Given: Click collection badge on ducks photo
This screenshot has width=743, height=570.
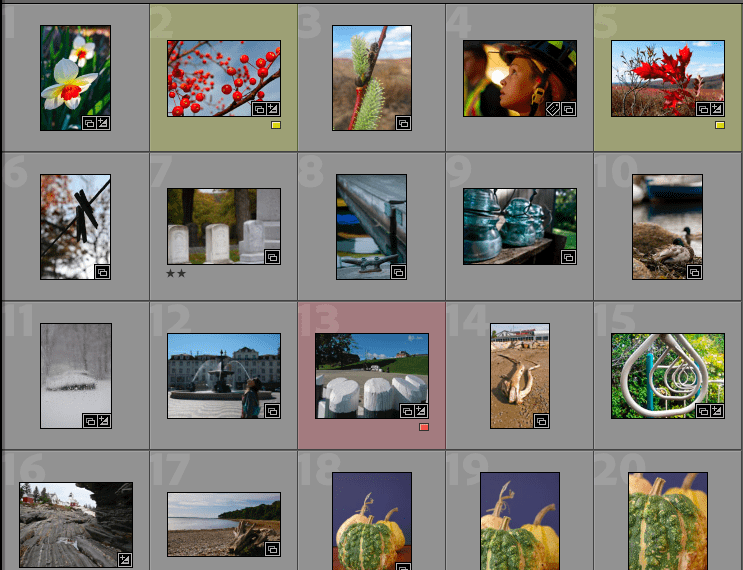Looking at the screenshot, I should pyautogui.click(x=694, y=272).
